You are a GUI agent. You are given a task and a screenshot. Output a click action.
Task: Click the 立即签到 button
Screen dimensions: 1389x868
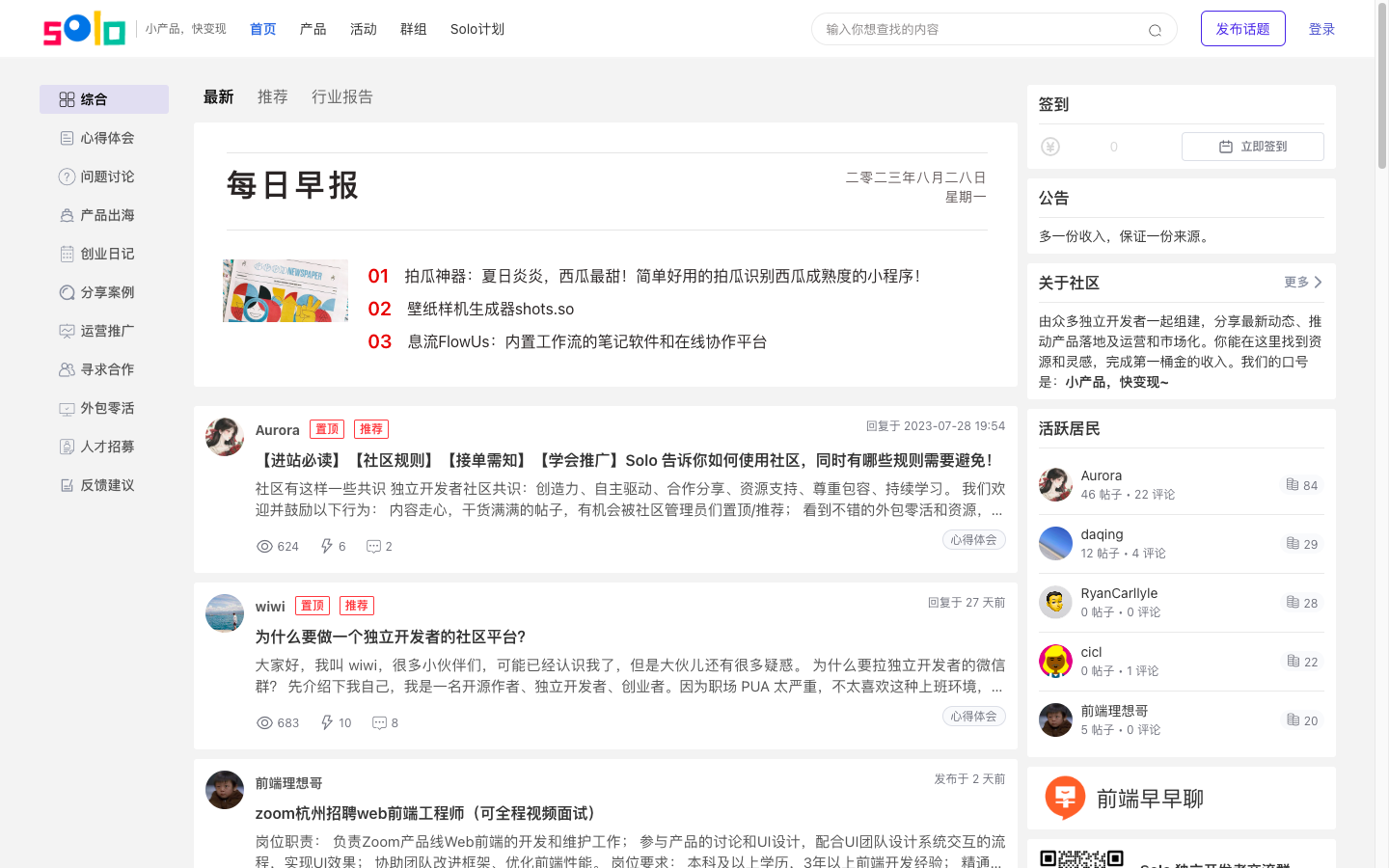point(1253,146)
